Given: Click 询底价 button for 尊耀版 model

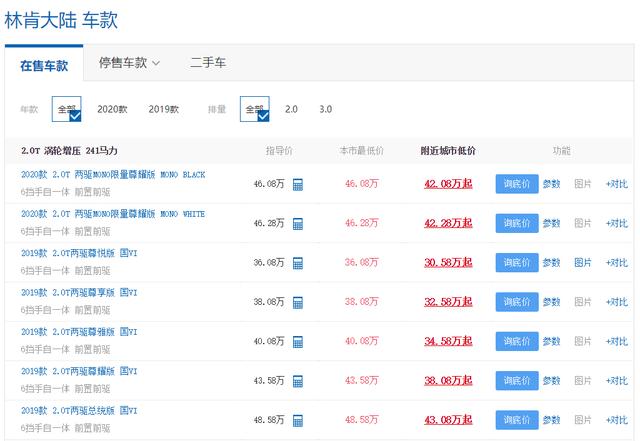Looking at the screenshot, I should [517, 381].
